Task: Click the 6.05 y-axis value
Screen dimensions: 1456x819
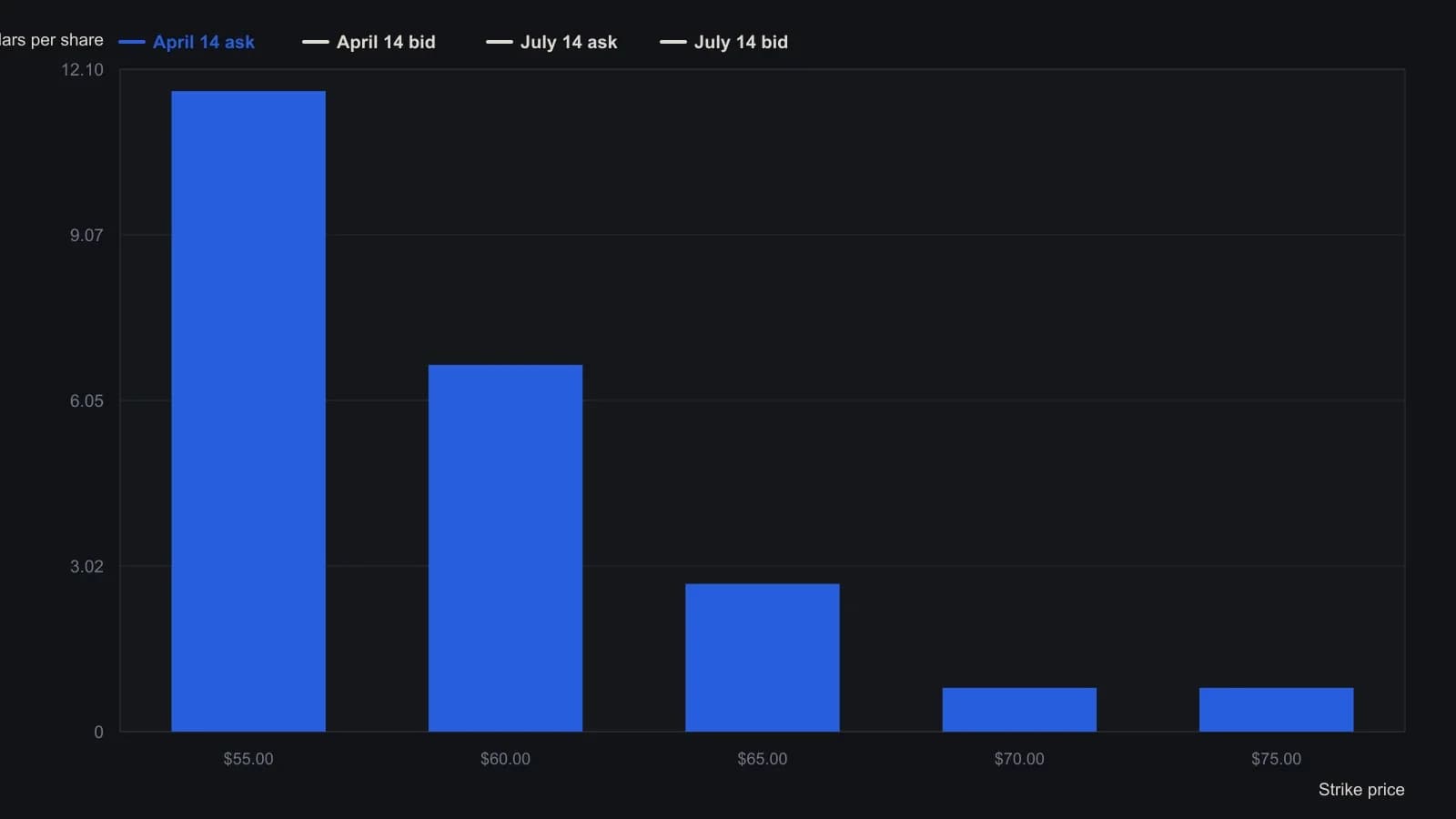Action: click(86, 401)
